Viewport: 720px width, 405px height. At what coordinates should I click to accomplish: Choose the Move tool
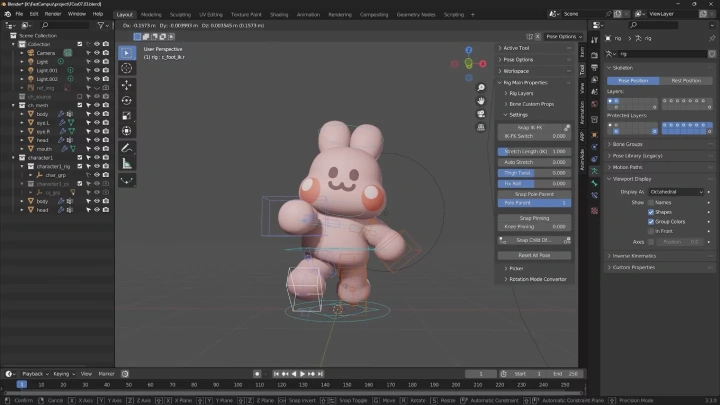(x=127, y=85)
